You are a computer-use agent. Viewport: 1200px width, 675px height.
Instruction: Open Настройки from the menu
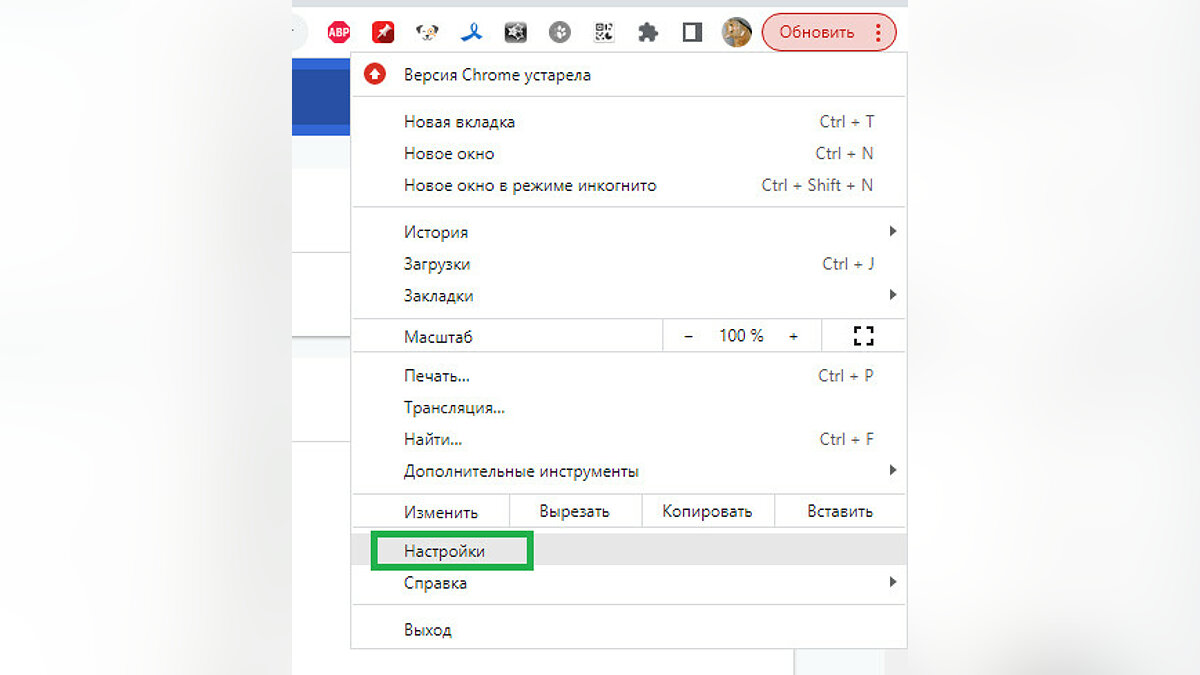(x=445, y=551)
